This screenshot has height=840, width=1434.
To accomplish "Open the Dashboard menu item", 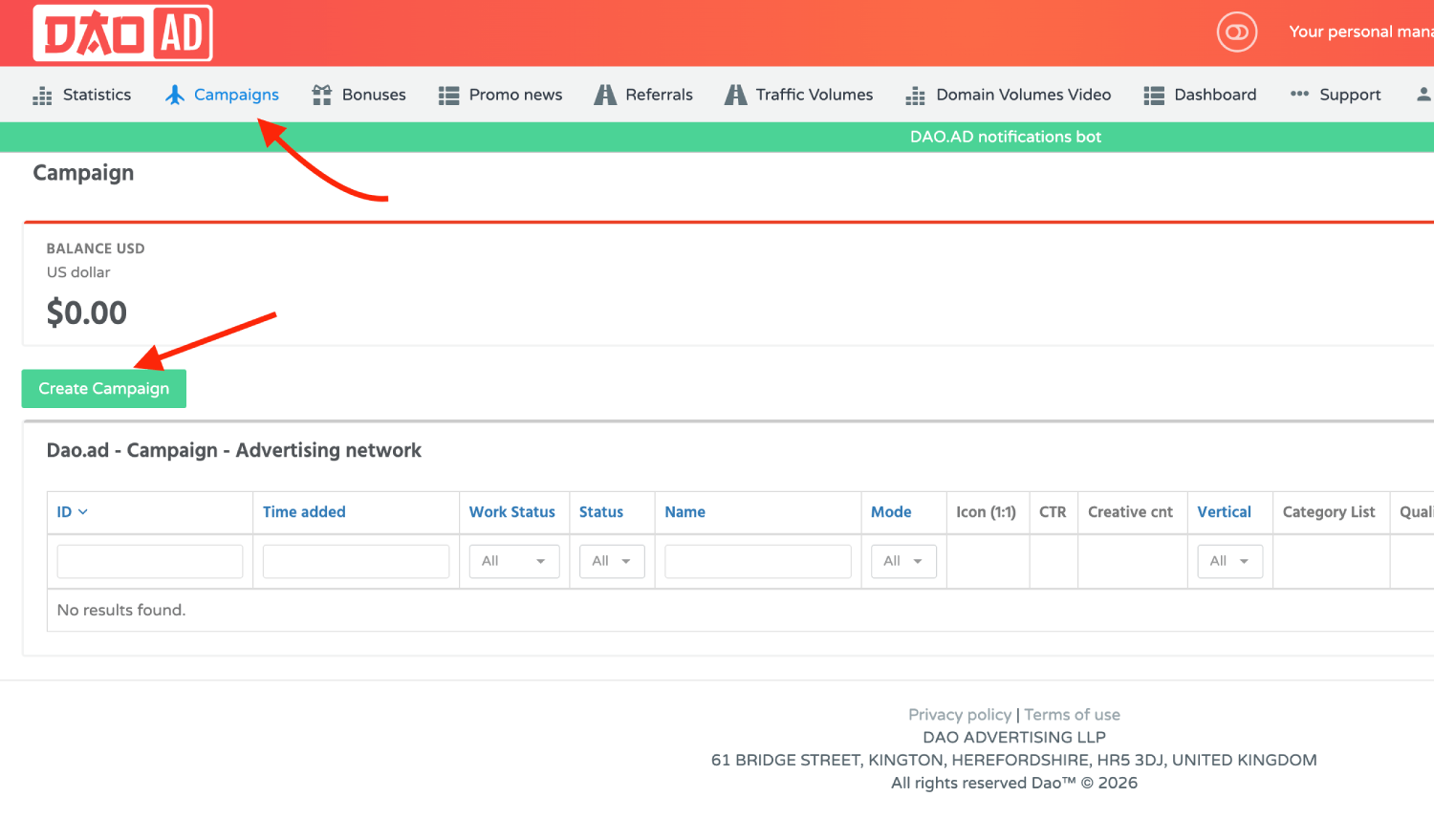I will (x=1215, y=95).
